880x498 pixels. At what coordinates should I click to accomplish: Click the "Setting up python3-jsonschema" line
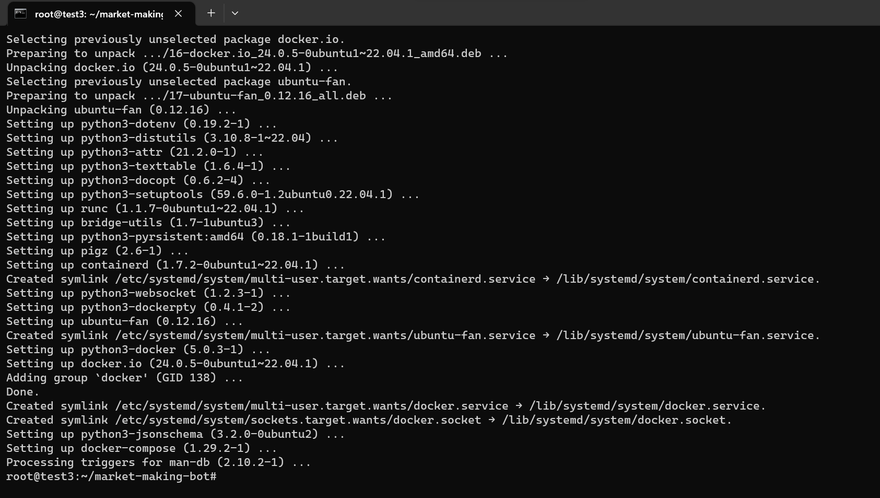point(175,434)
